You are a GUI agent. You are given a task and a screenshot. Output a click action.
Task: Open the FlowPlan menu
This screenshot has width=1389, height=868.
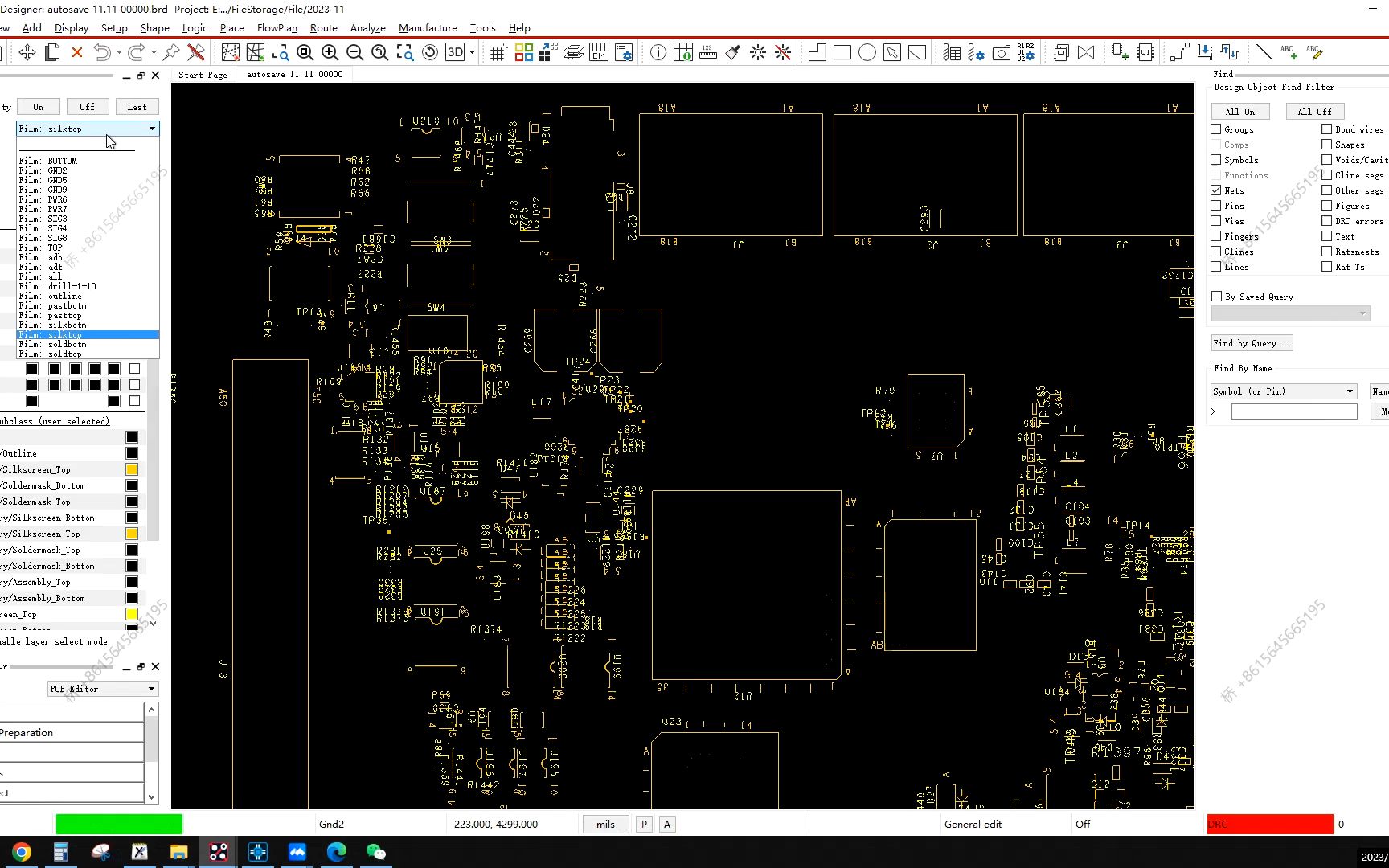pyautogui.click(x=277, y=28)
